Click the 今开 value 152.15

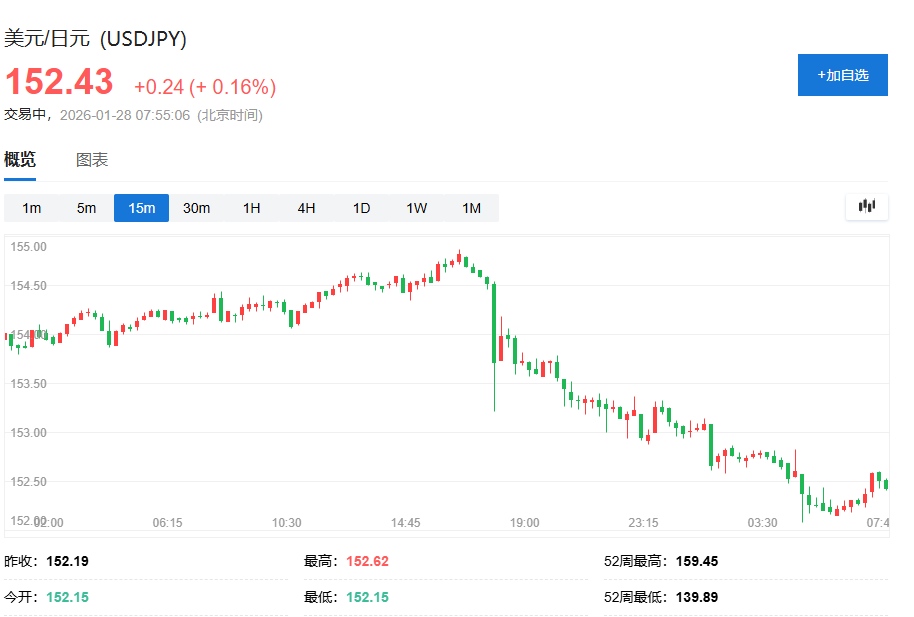(67, 597)
